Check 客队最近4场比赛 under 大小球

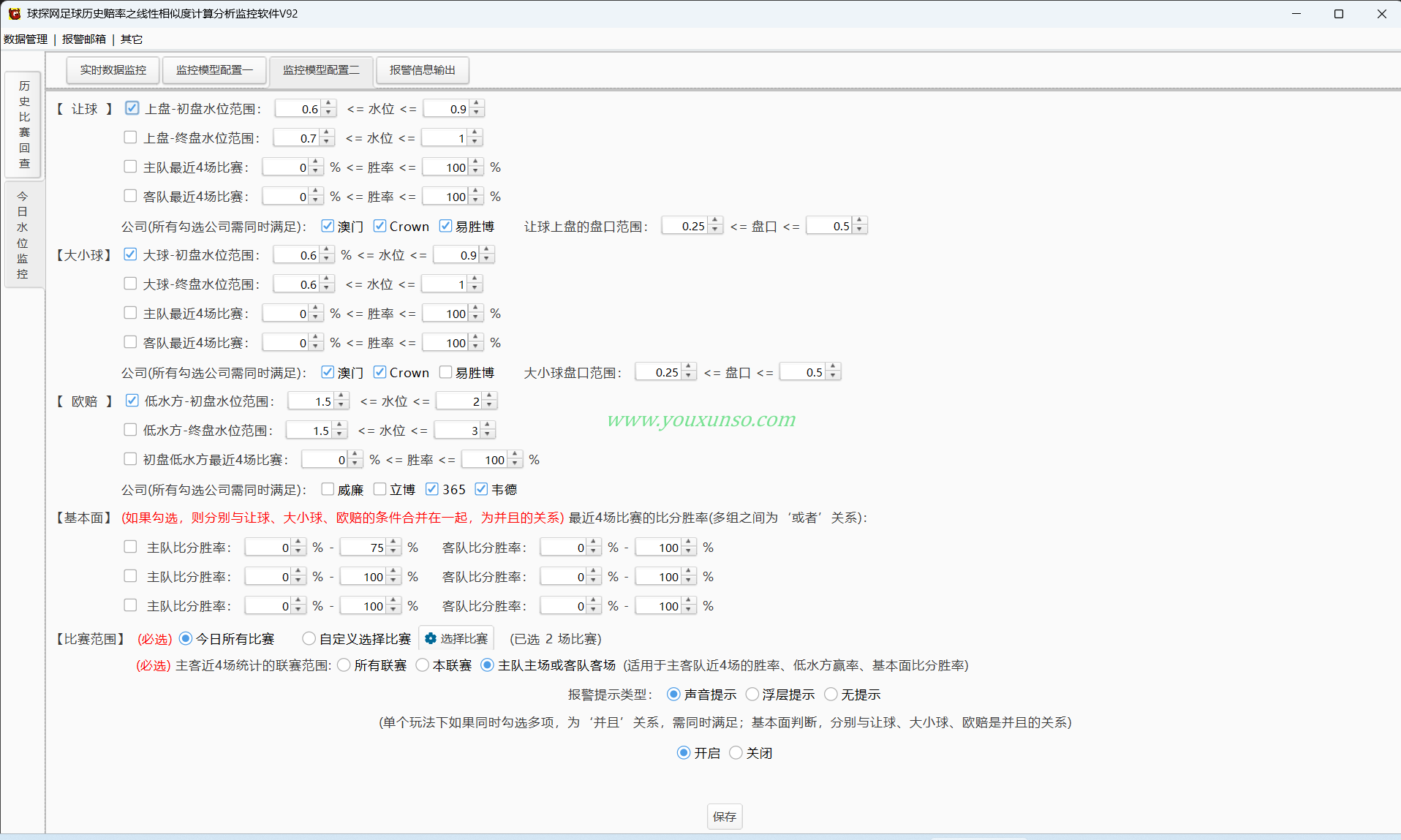click(x=130, y=342)
